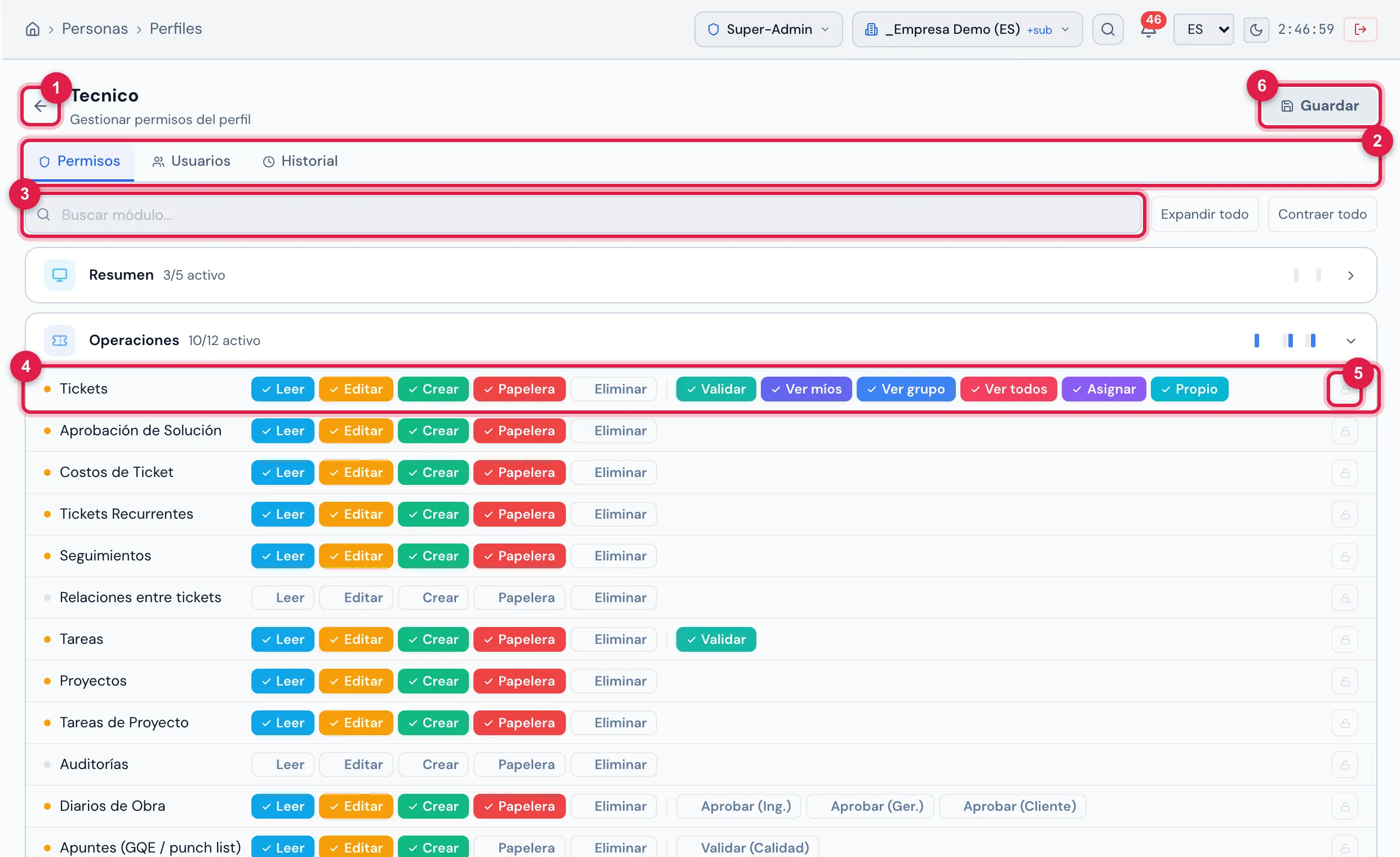Go back with the left arrow button

coord(41,105)
